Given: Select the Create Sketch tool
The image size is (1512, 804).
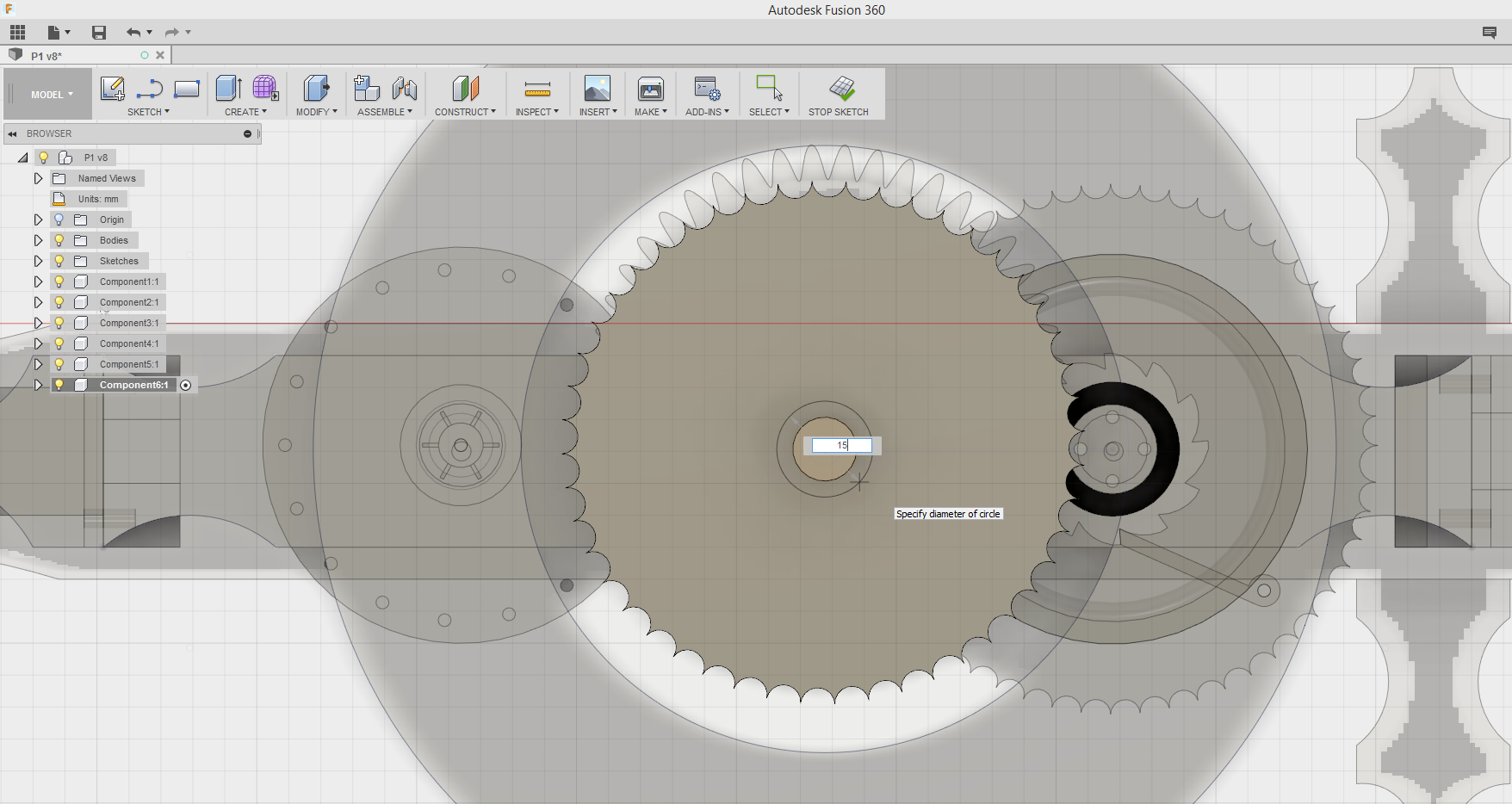Looking at the screenshot, I should tap(112, 88).
